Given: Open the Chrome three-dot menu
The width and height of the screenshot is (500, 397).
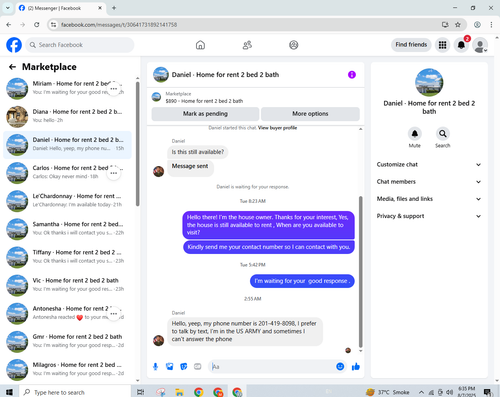Looking at the screenshot, I should [x=491, y=25].
